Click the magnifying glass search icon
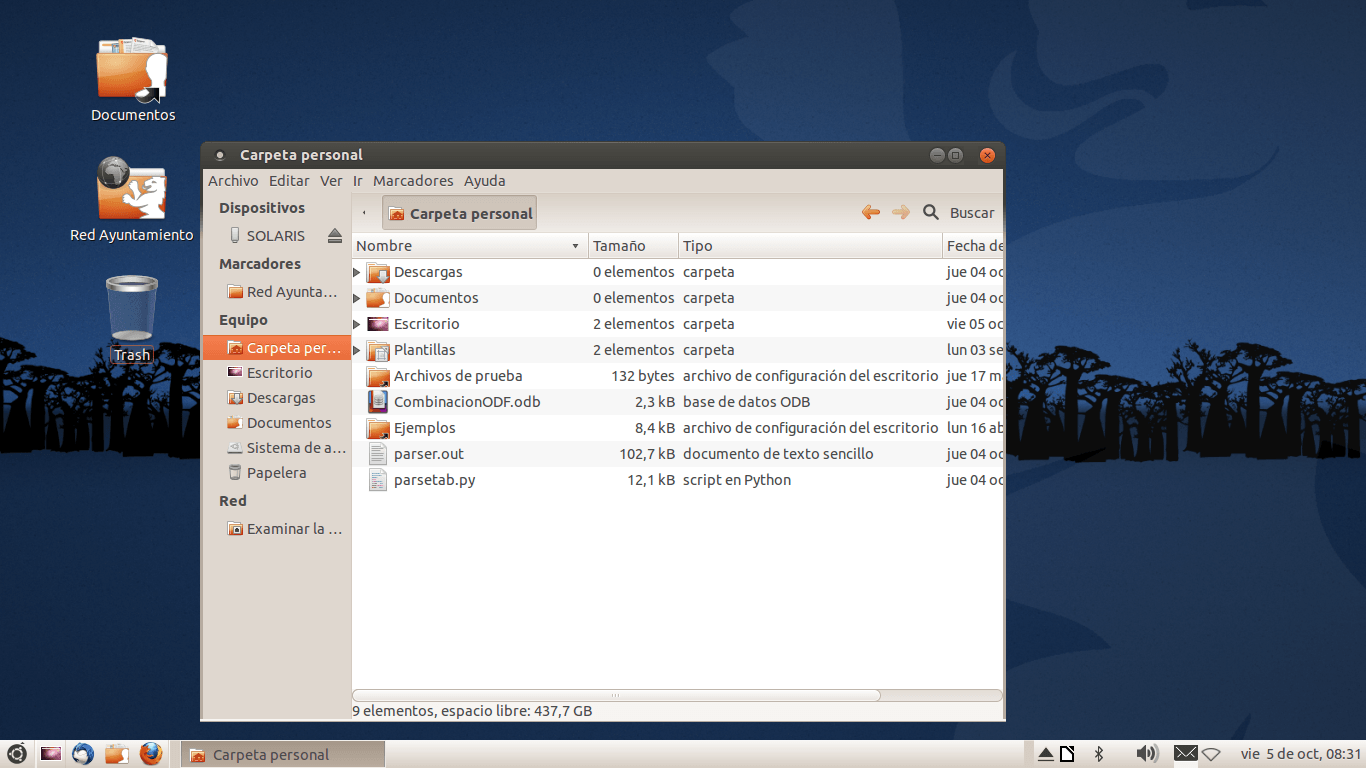This screenshot has width=1366, height=768. pos(931,212)
